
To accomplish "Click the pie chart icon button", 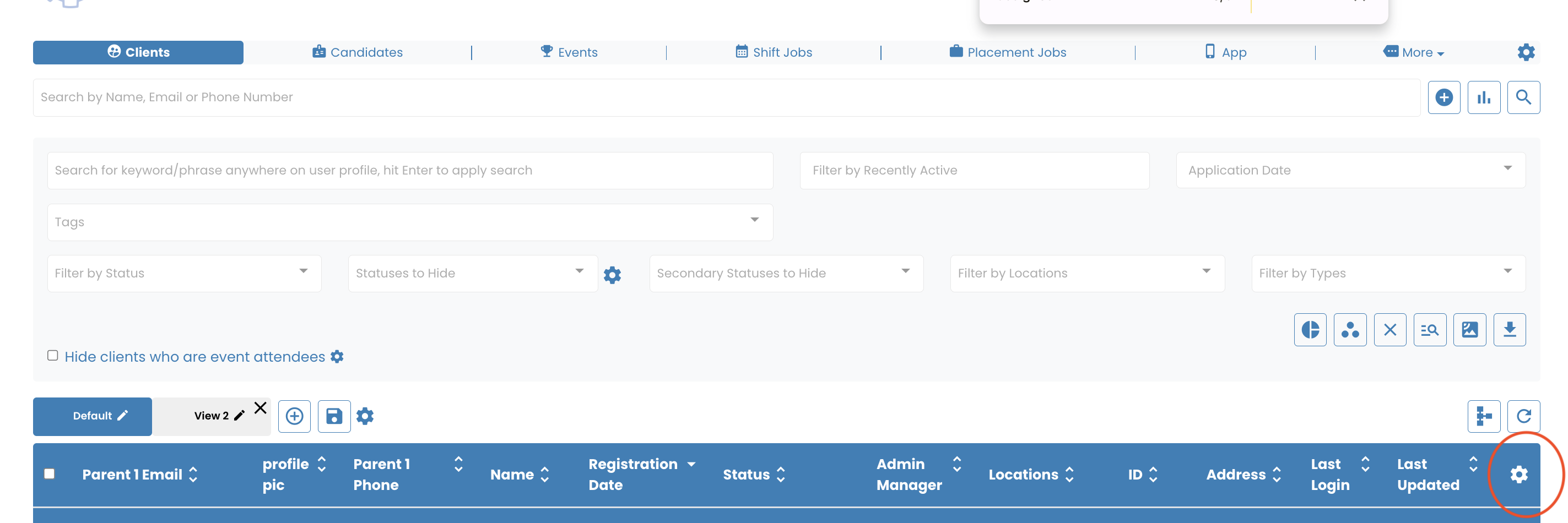I will (x=1310, y=330).
